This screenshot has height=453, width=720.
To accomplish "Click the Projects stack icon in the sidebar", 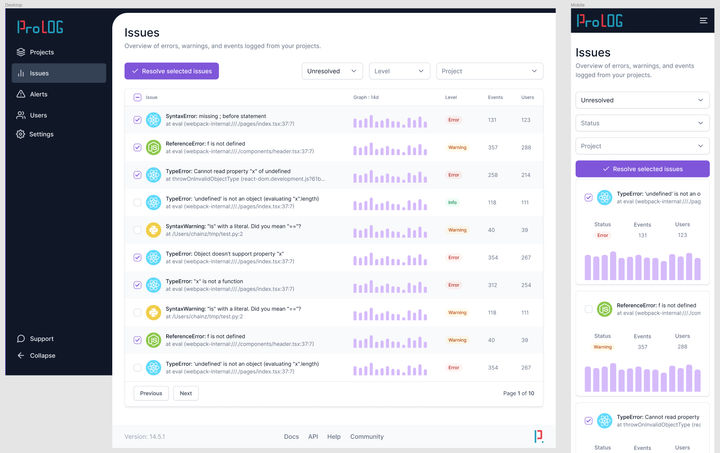I will tap(21, 52).
